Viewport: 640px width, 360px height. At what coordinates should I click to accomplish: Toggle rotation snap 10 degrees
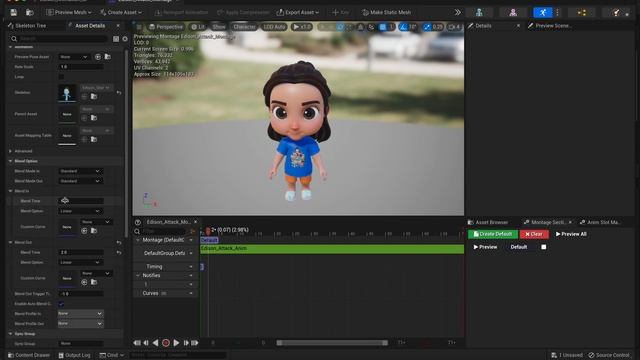(x=408, y=27)
